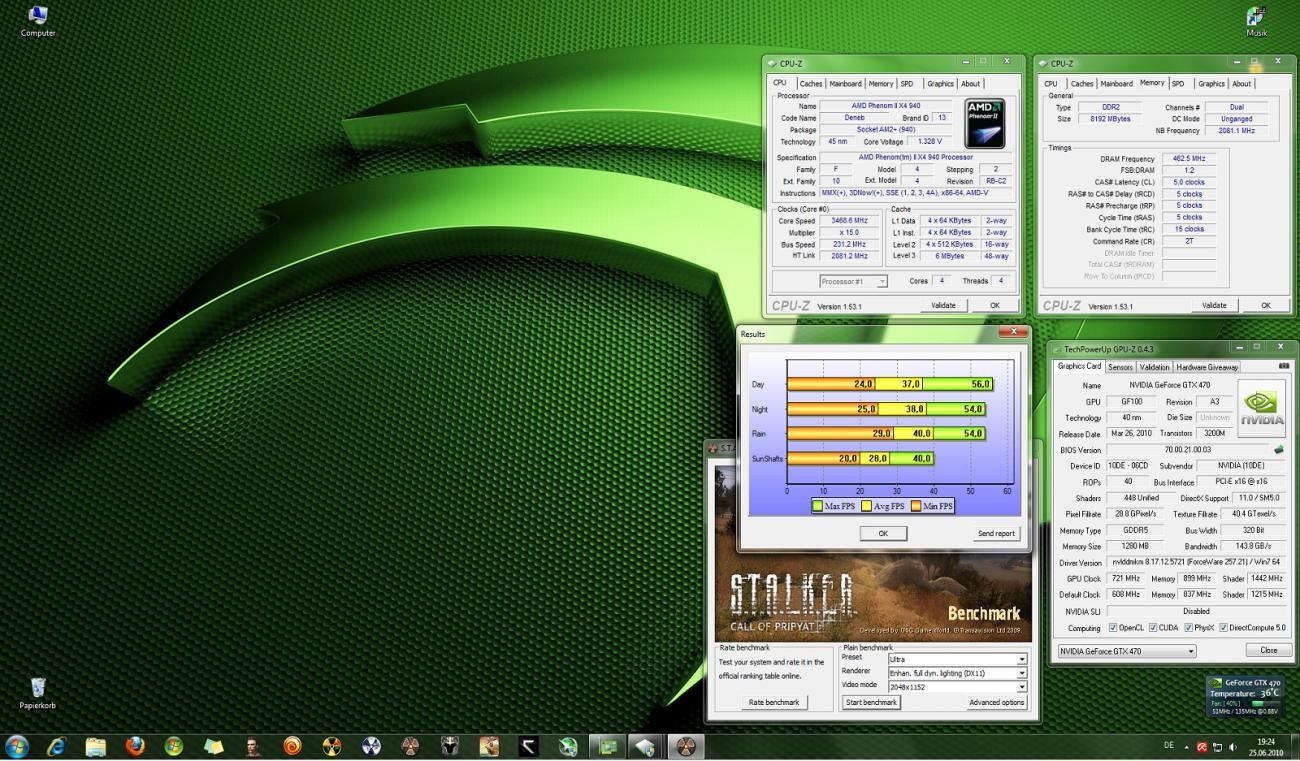The height and width of the screenshot is (761, 1300).
Task: Click the yellow Avg FPS legend swatch
Action: (866, 506)
